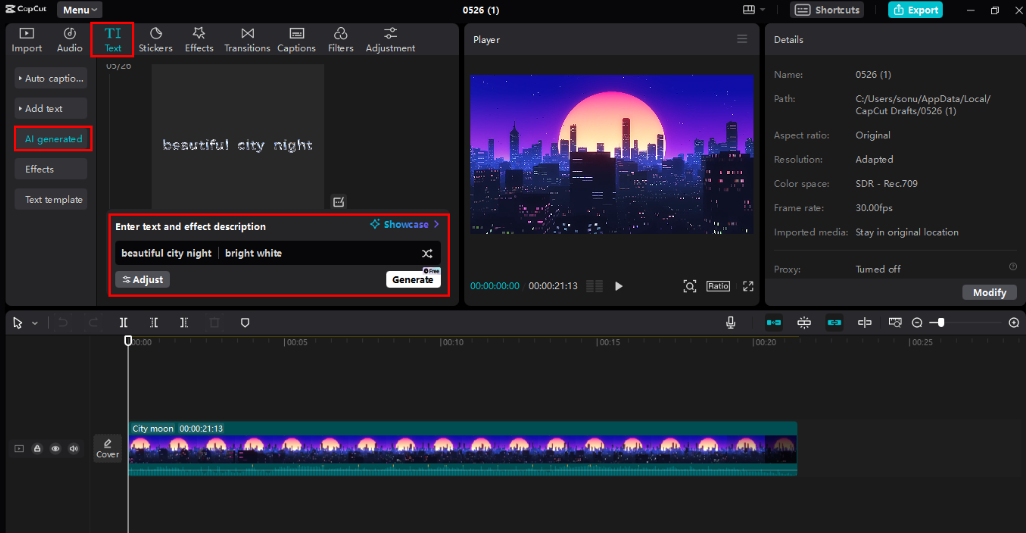Click the Export button

(915, 10)
